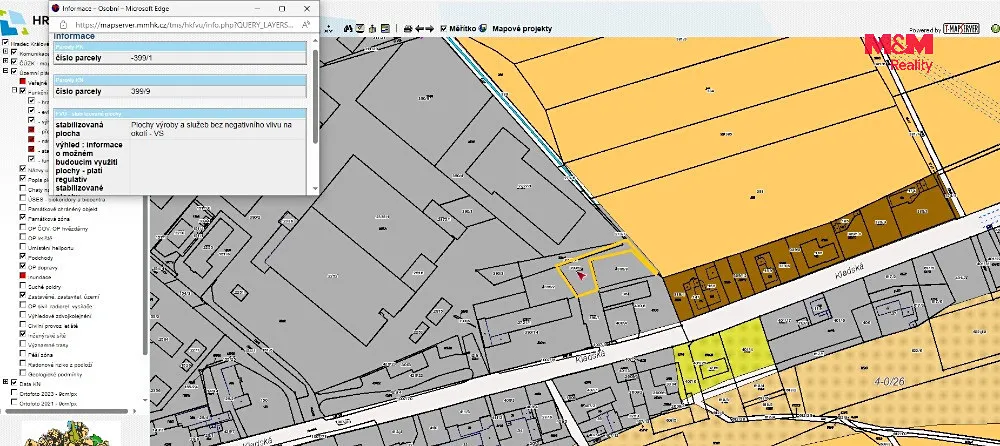Click the Veřejné red layer swatch

[23, 81]
